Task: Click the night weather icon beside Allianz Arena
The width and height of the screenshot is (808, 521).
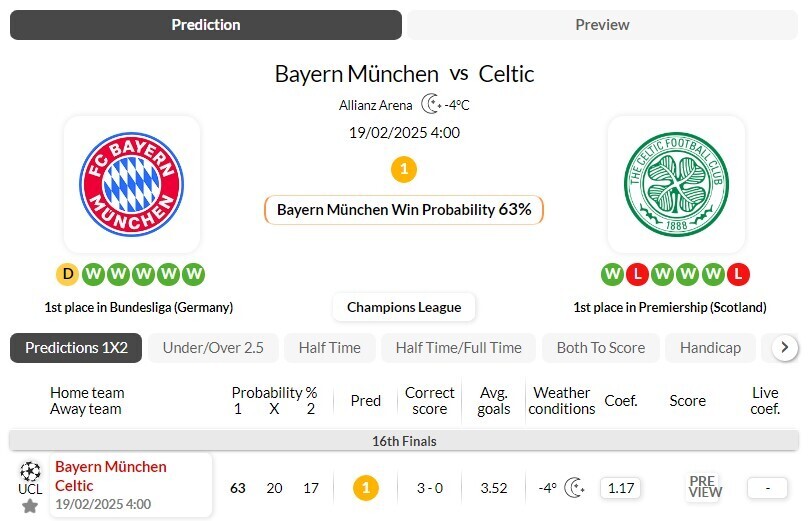Action: click(431, 104)
